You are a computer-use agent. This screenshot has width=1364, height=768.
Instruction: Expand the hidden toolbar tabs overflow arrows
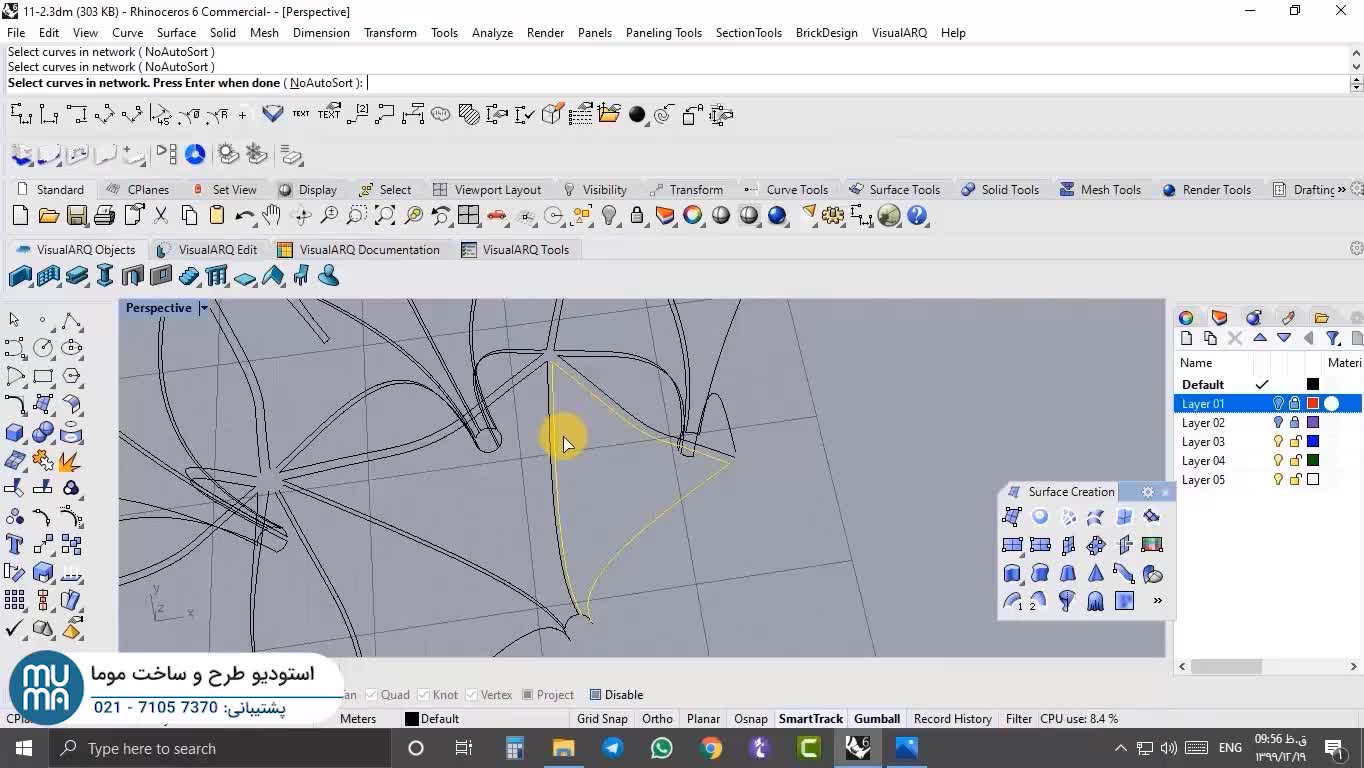tap(1343, 190)
